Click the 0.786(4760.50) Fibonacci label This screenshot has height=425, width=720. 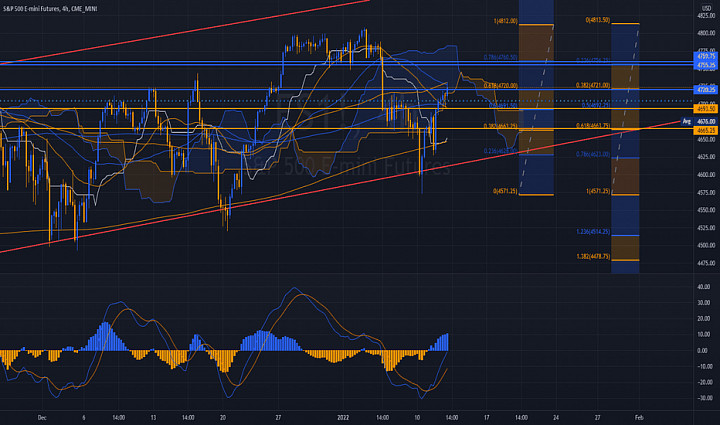pyautogui.click(x=501, y=57)
